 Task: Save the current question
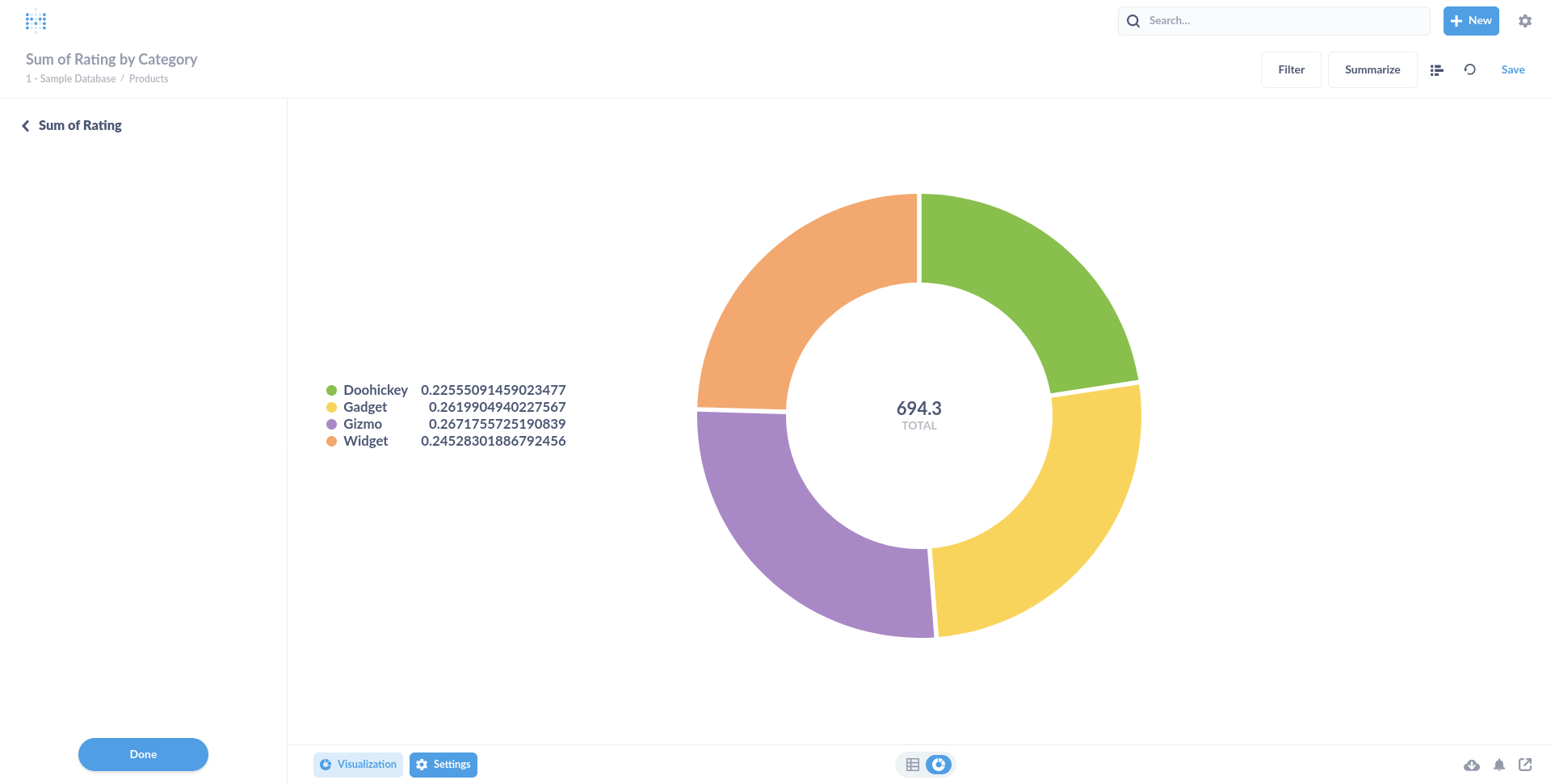click(x=1513, y=69)
